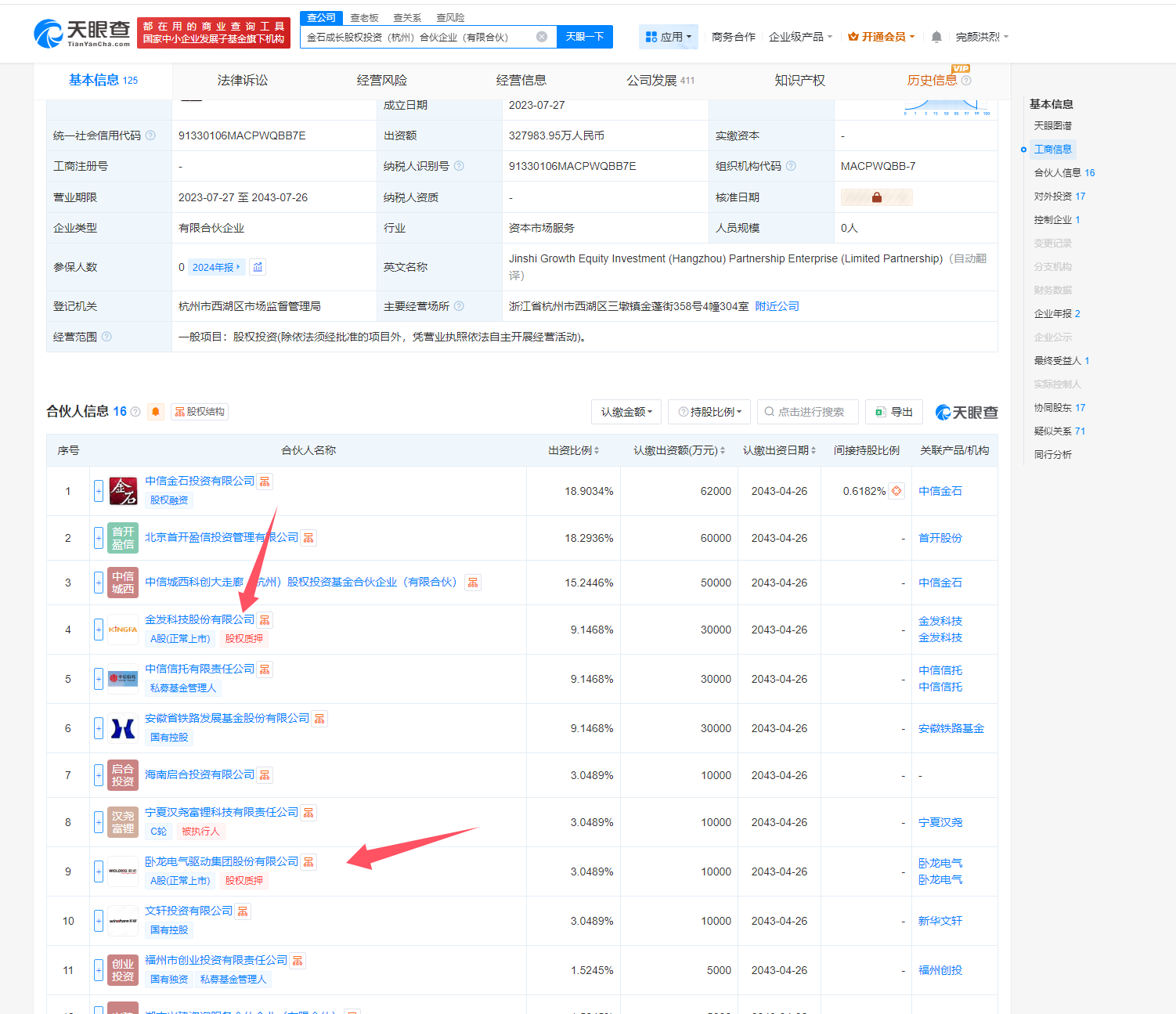
Task: Open the 附近公司 link
Action: pyautogui.click(x=777, y=306)
